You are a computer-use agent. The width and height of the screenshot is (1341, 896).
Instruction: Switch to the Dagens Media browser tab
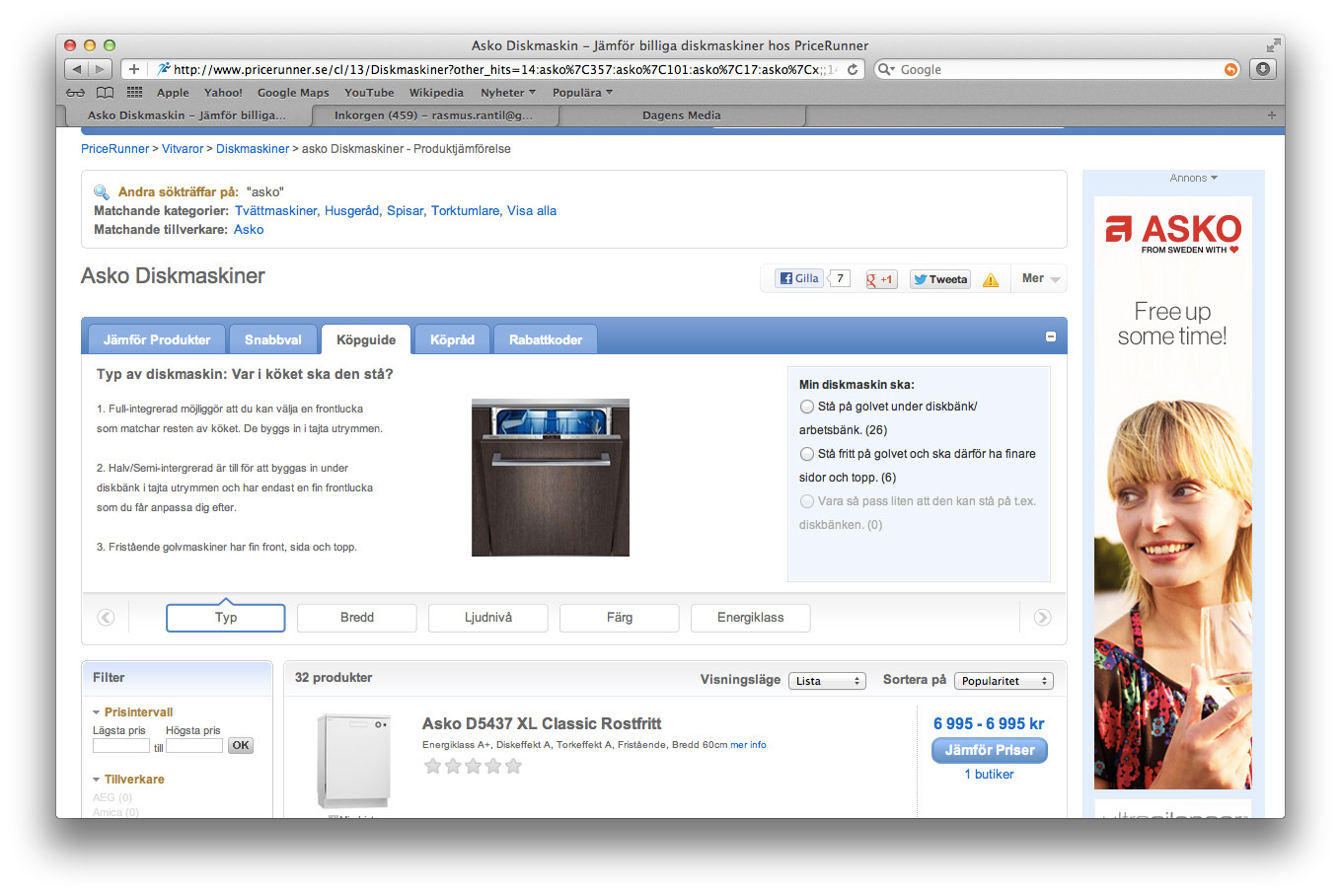click(682, 115)
